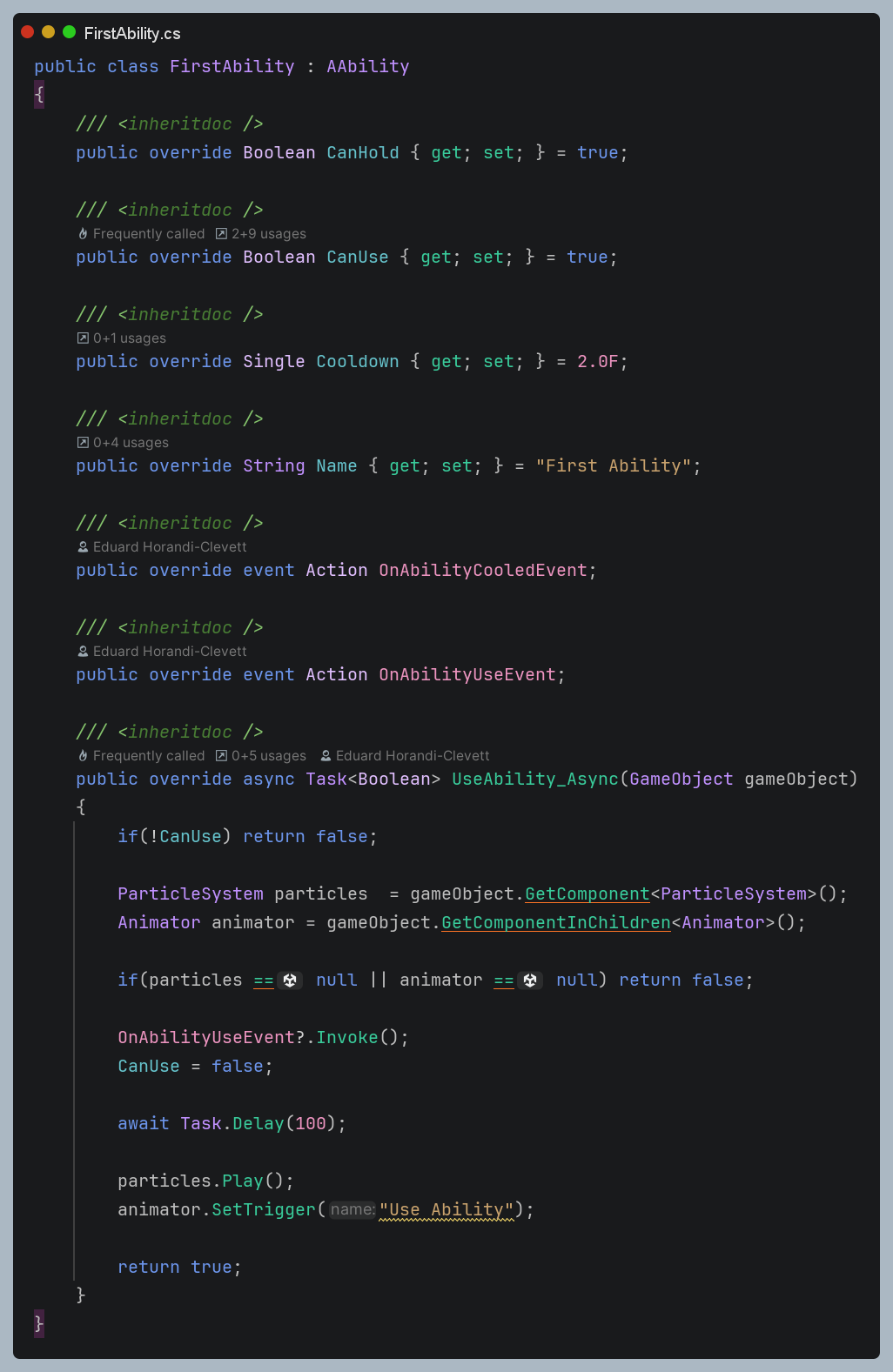The image size is (893, 1372).
Task: Click the Unity icon after "particles =="
Action: 290,980
